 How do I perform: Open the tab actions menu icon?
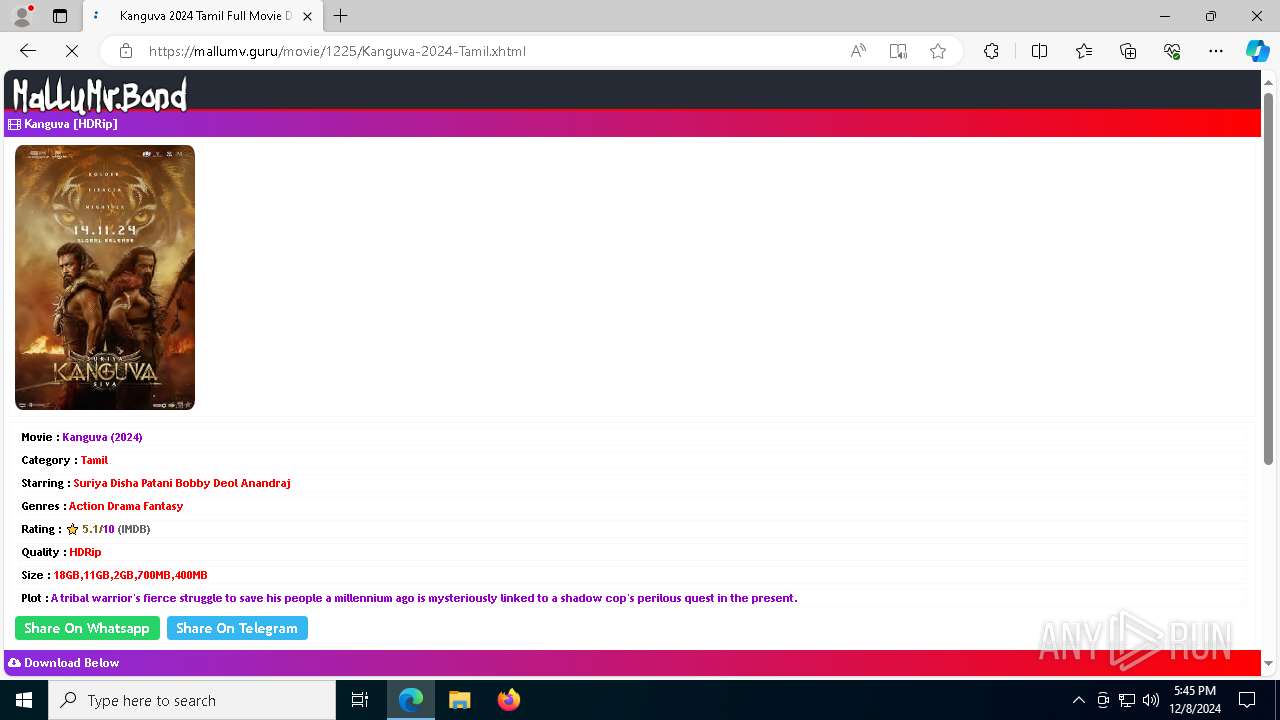click(x=60, y=16)
